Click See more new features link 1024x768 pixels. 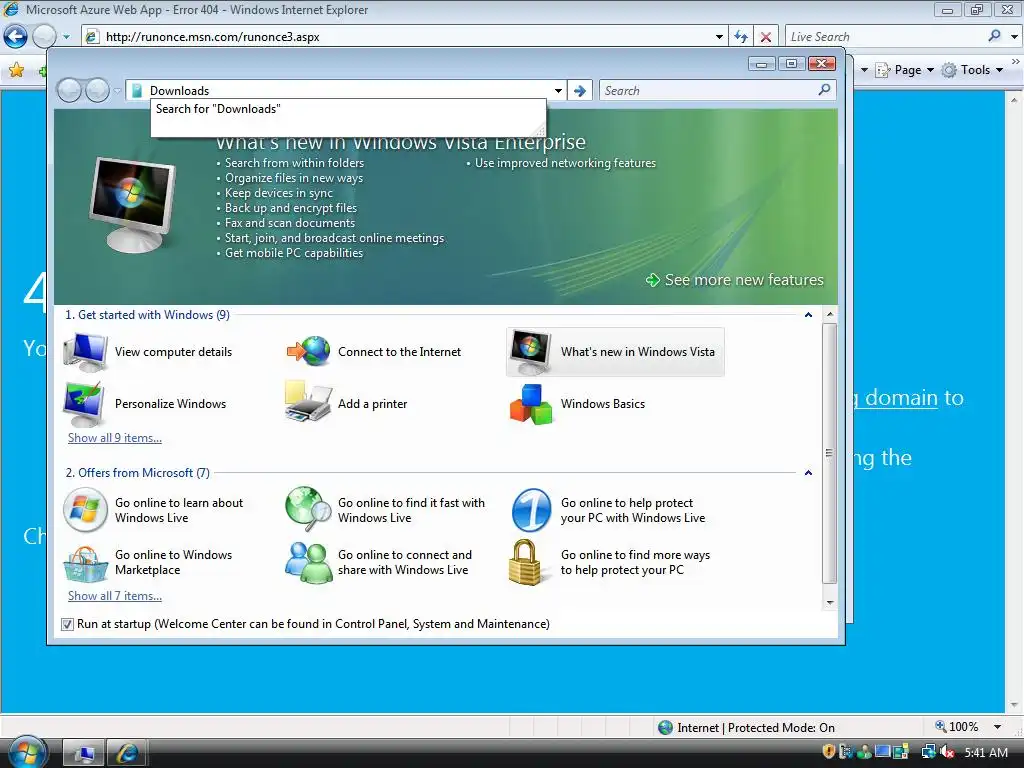[744, 280]
